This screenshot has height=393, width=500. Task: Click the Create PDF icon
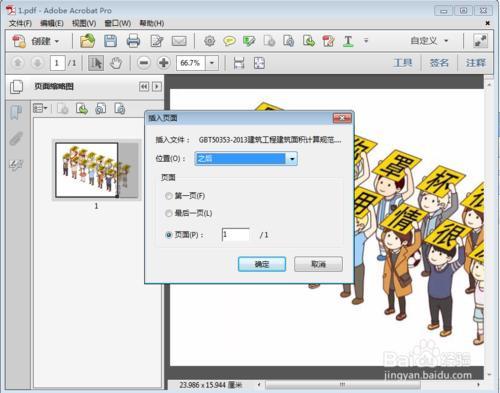(x=19, y=41)
